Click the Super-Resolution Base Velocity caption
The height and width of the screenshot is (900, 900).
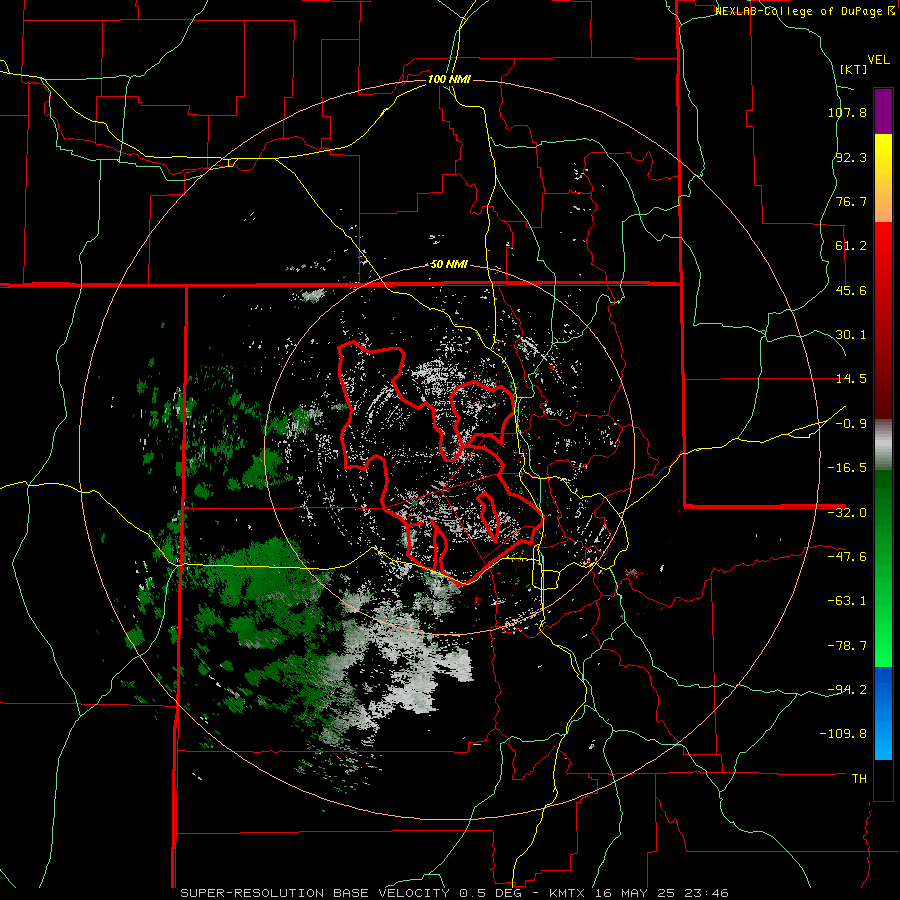point(455,893)
